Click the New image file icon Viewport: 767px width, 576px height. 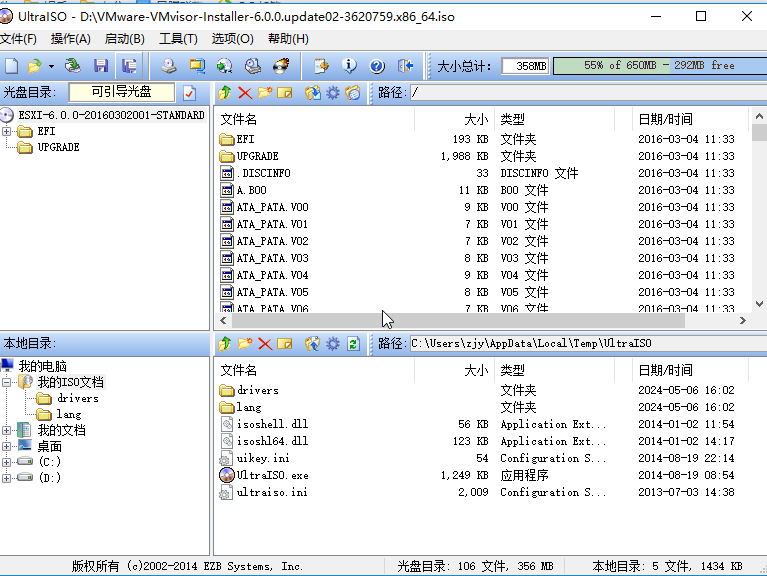[11, 66]
